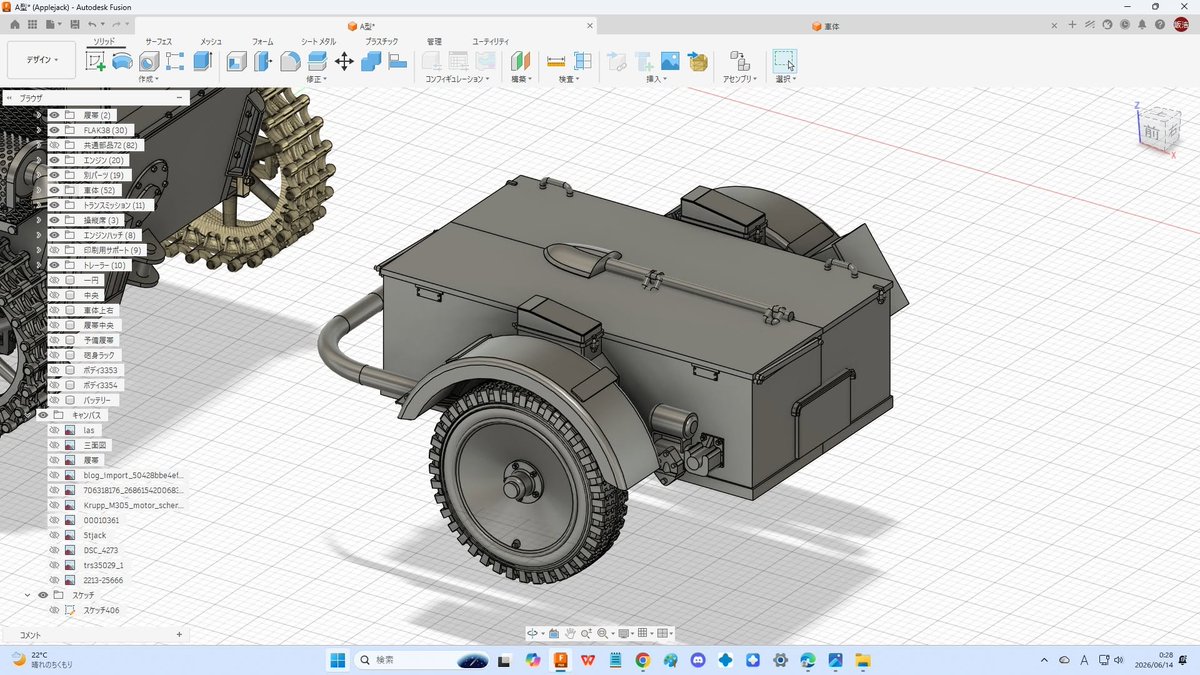Toggle visibility of FLAK38 (30) folder

click(x=55, y=130)
